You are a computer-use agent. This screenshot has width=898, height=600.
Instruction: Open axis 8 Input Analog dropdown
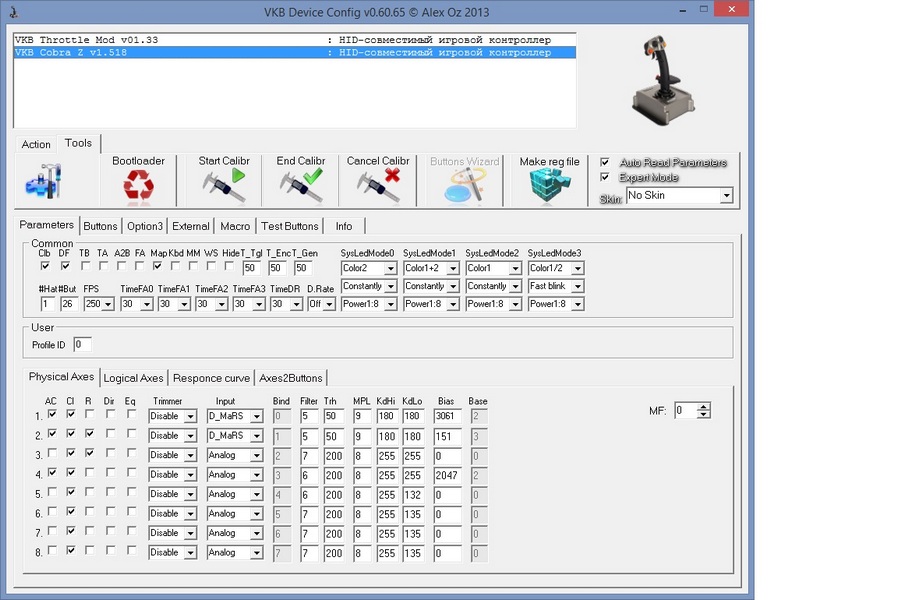click(234, 552)
